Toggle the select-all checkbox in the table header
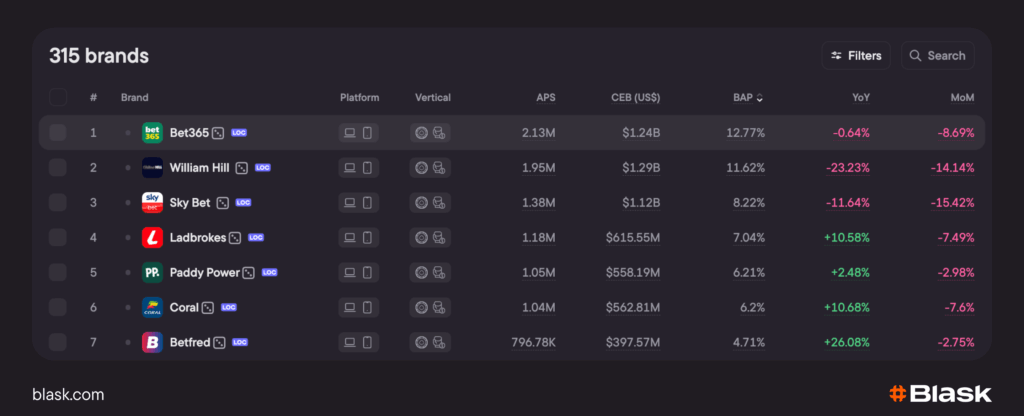 pyautogui.click(x=58, y=97)
